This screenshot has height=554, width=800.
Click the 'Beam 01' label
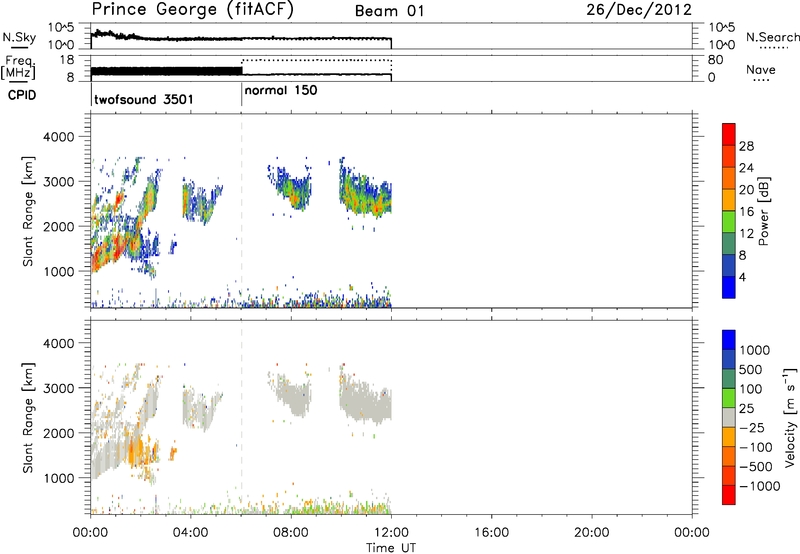tap(389, 11)
